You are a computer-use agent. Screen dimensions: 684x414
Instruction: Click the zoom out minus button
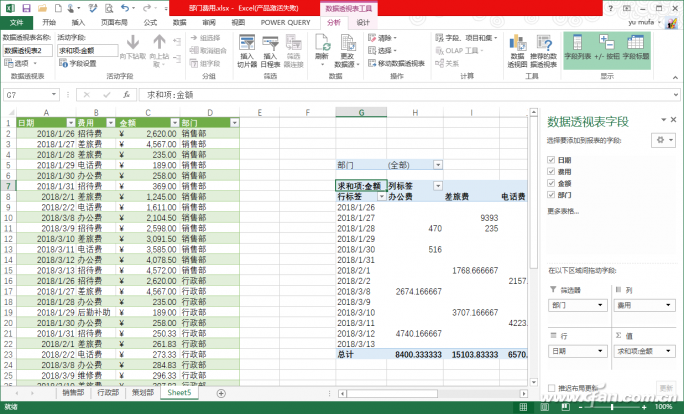pos(580,407)
